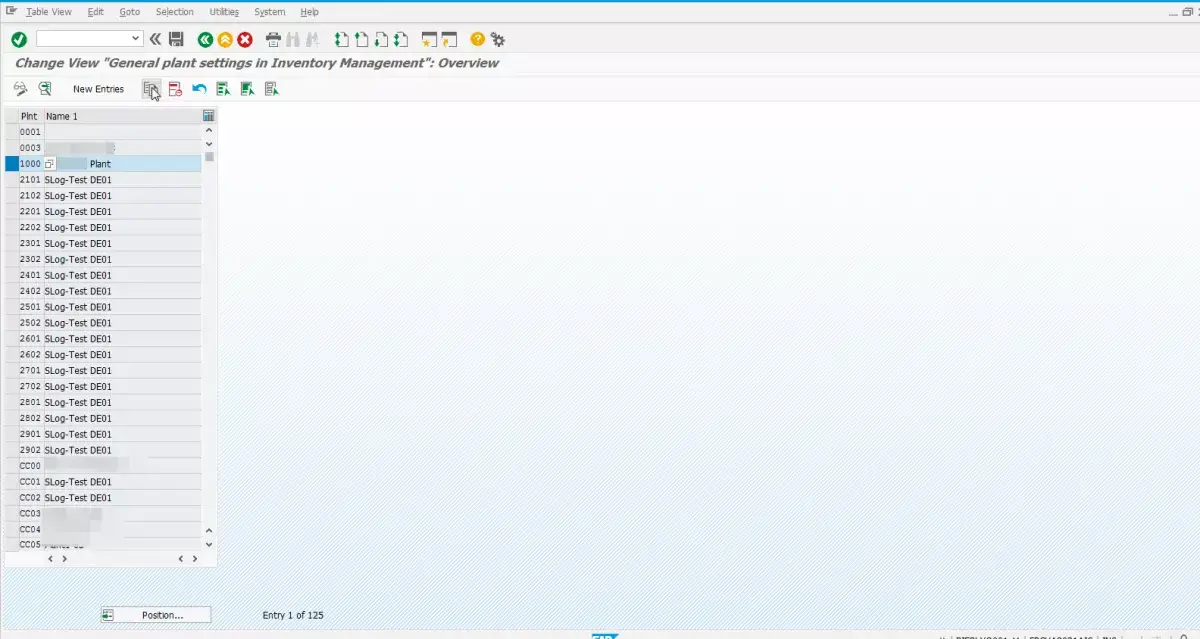Open the Help menu
The width and height of the screenshot is (1200, 639).
point(310,12)
